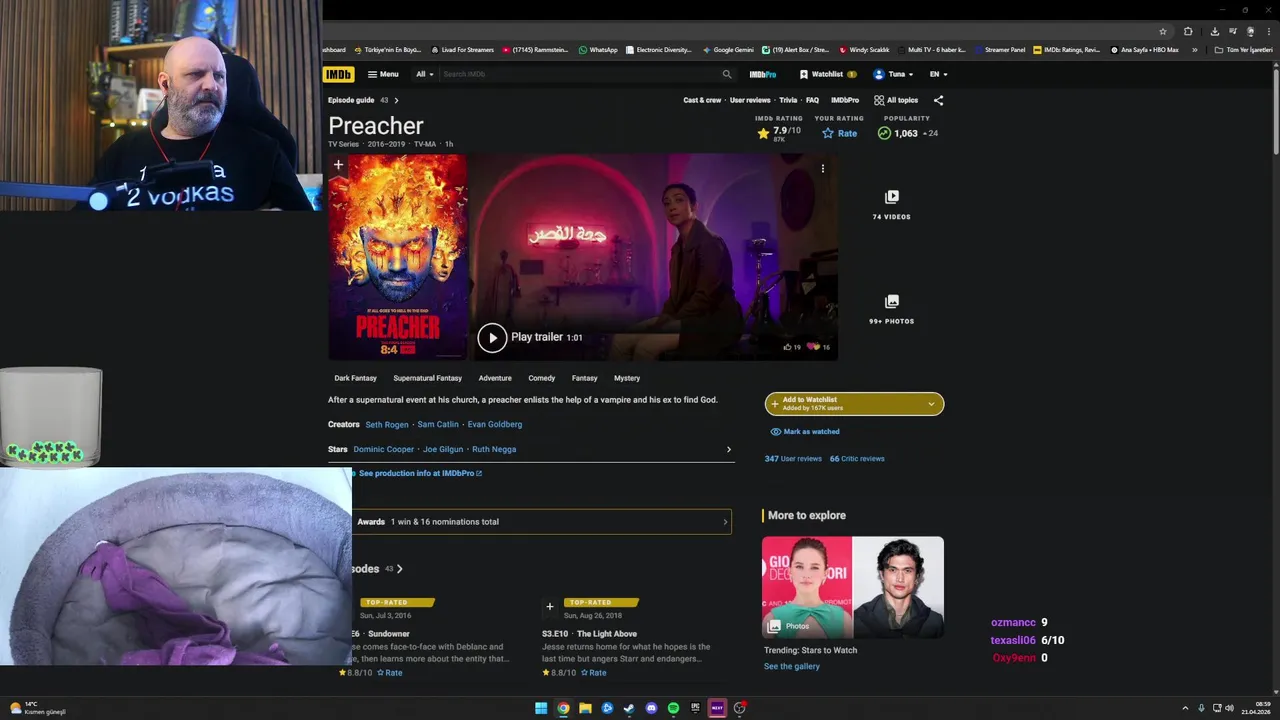The width and height of the screenshot is (1280, 720).
Task: Select the Dark Fantasy genre chip
Action: [x=356, y=378]
